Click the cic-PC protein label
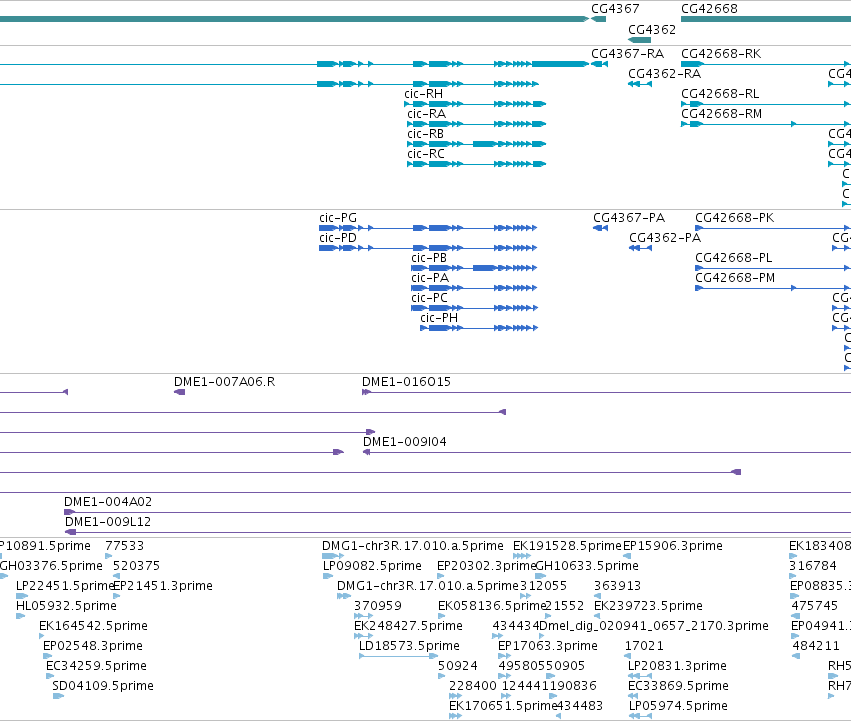Screen dimensions: 851x721 coord(429,299)
